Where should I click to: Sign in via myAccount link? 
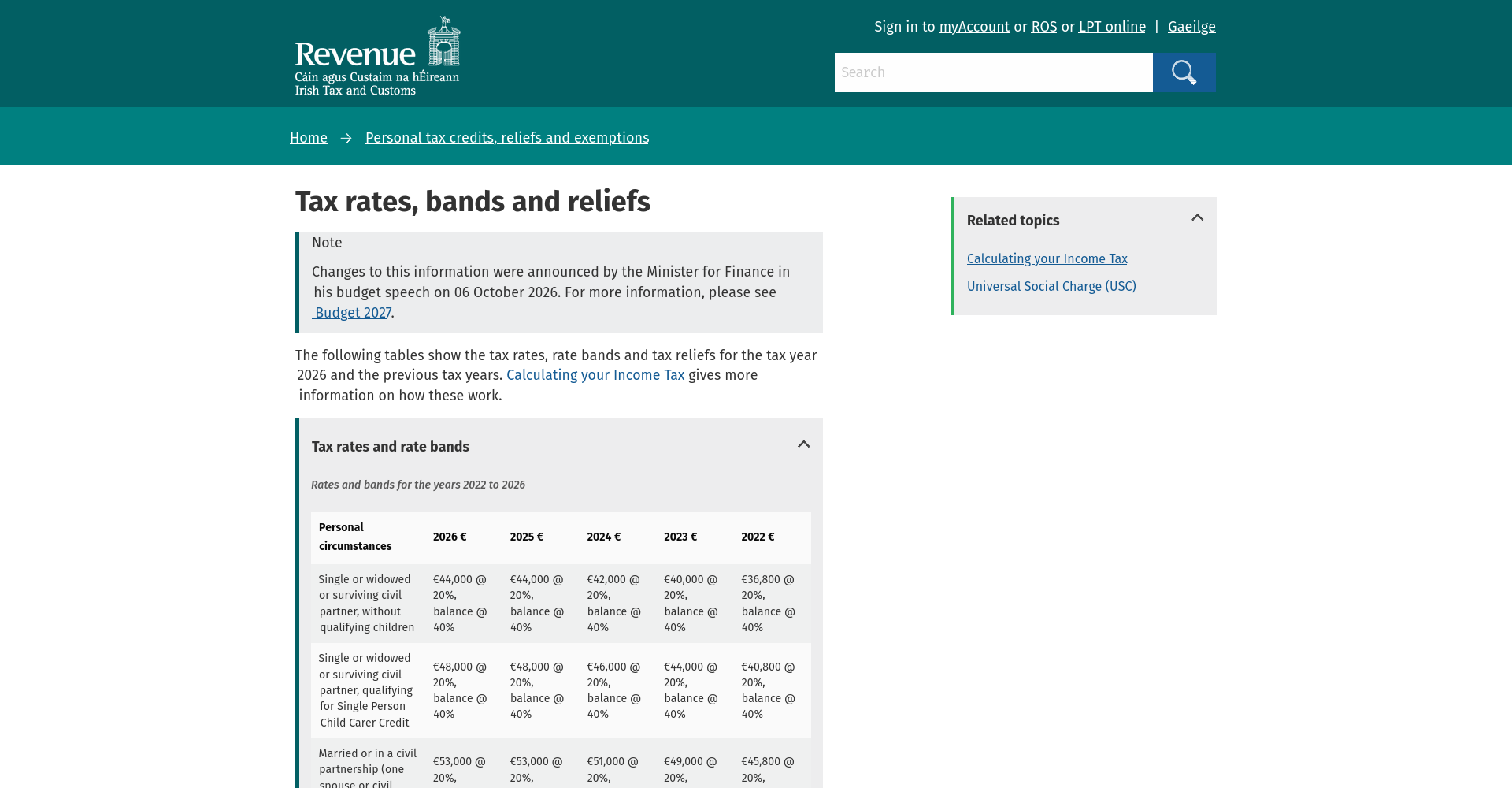click(x=974, y=27)
